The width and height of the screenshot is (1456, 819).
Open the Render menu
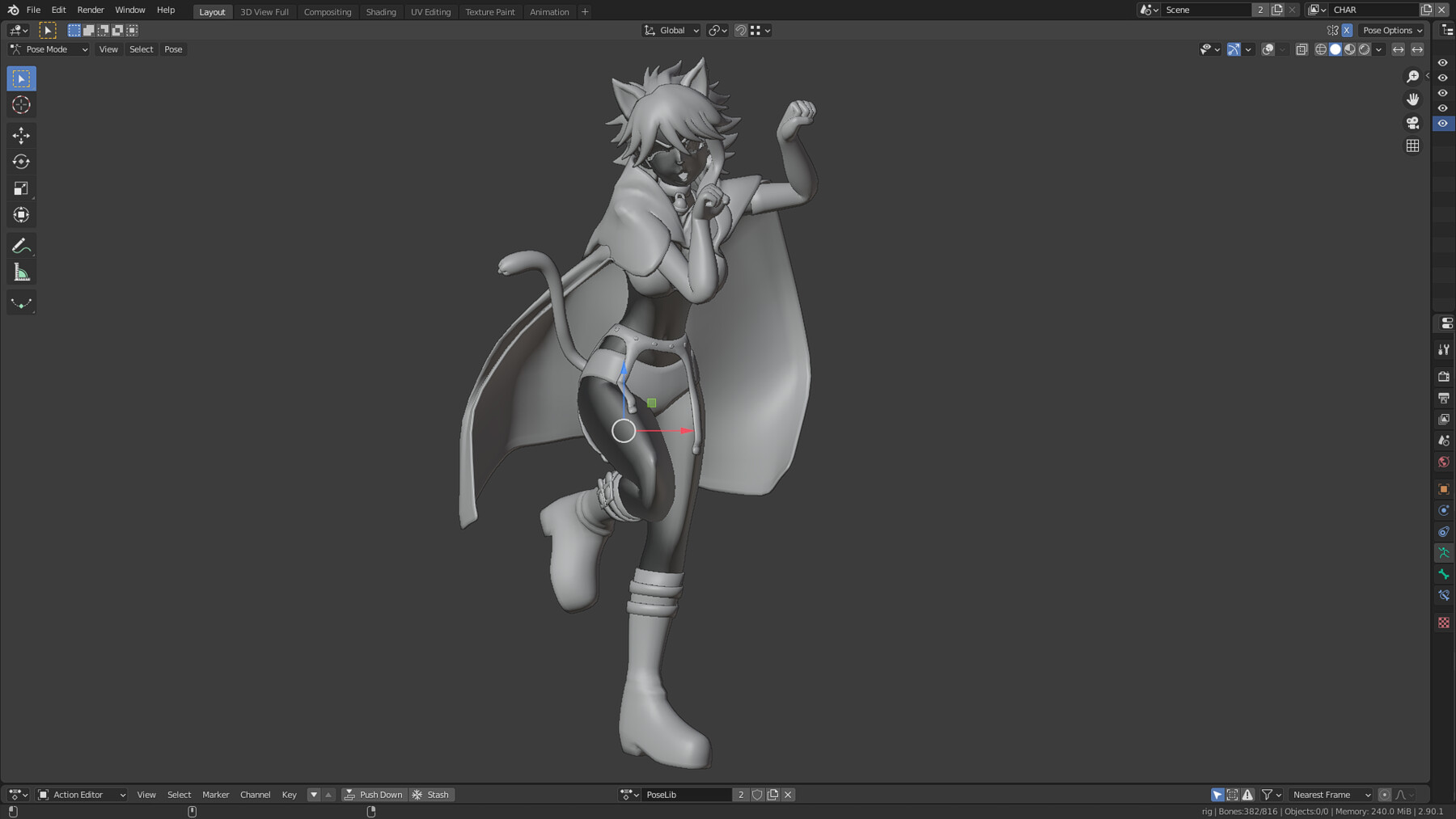91,10
